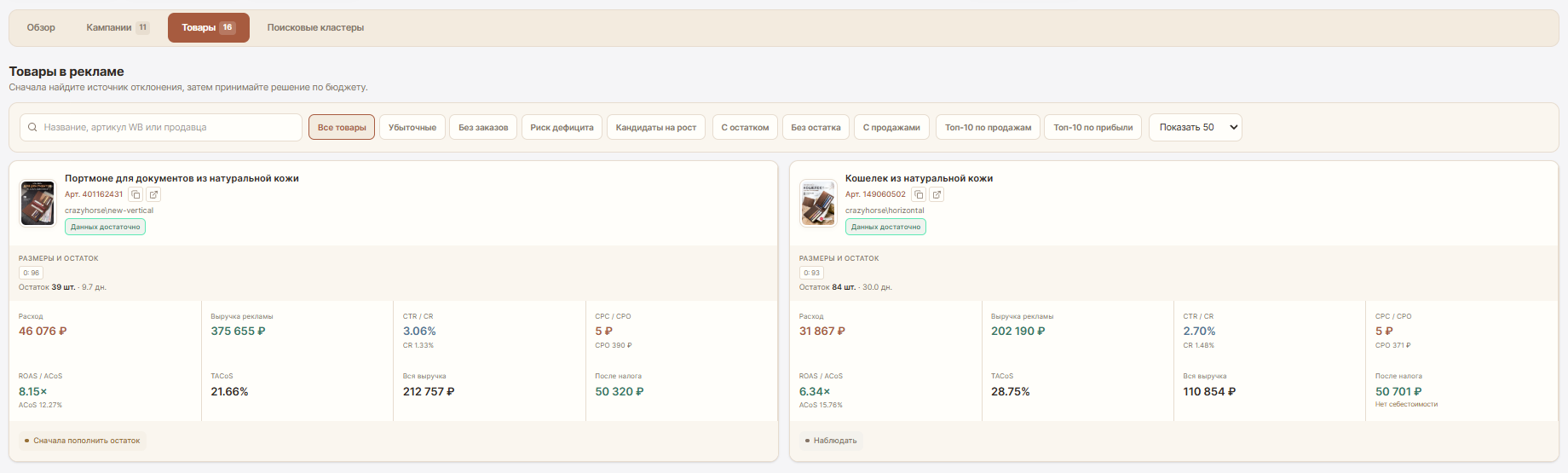Viewport: 1568px width, 473px height.
Task: Open title Кошелек из натуральной кожи
Action: click(x=919, y=178)
